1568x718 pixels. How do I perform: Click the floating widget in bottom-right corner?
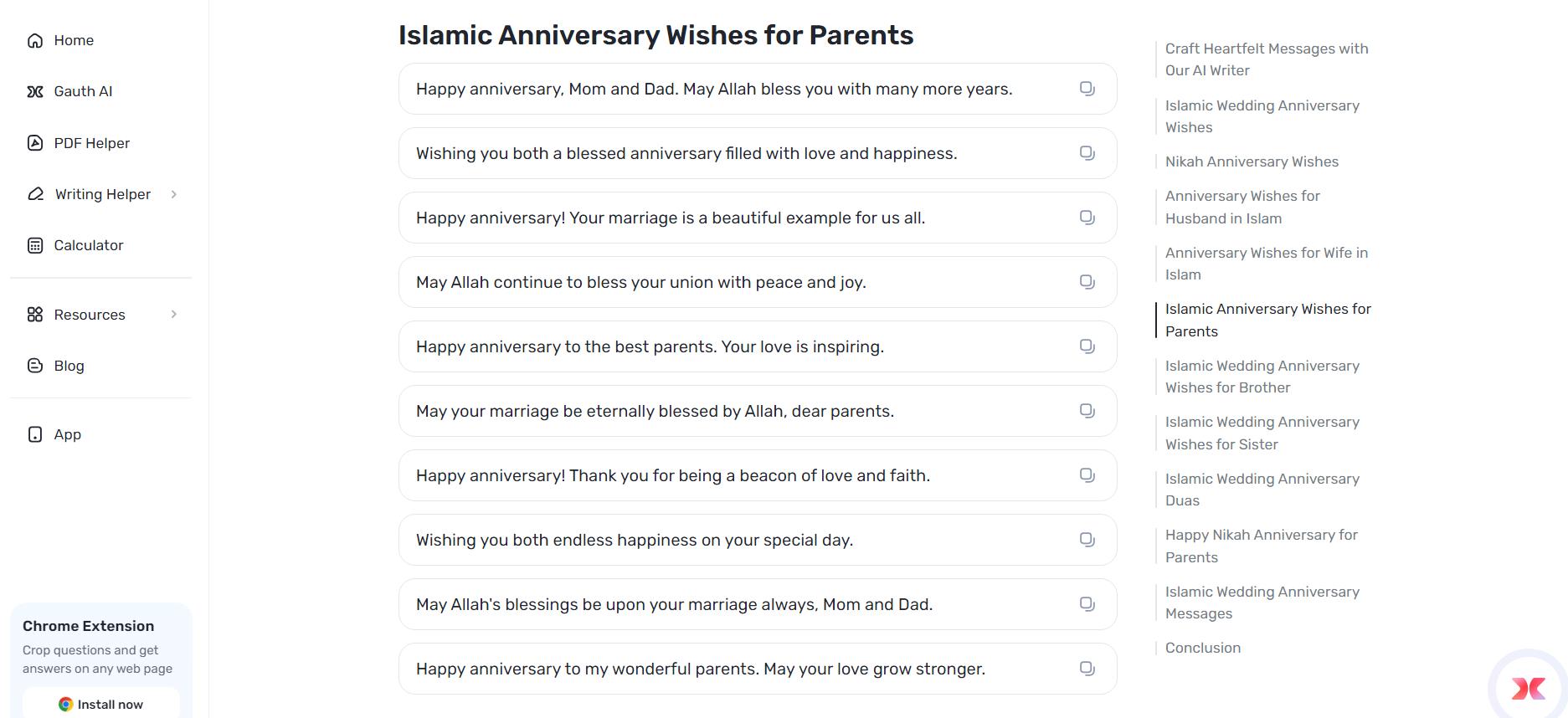(x=1529, y=688)
